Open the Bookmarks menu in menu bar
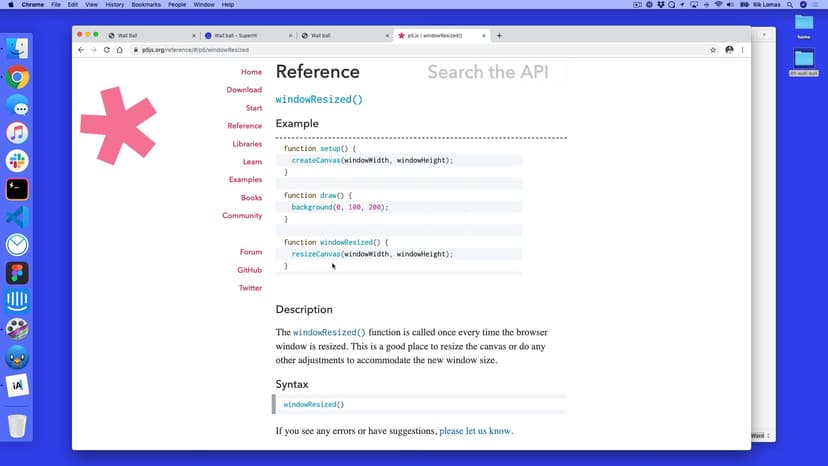 146,5
